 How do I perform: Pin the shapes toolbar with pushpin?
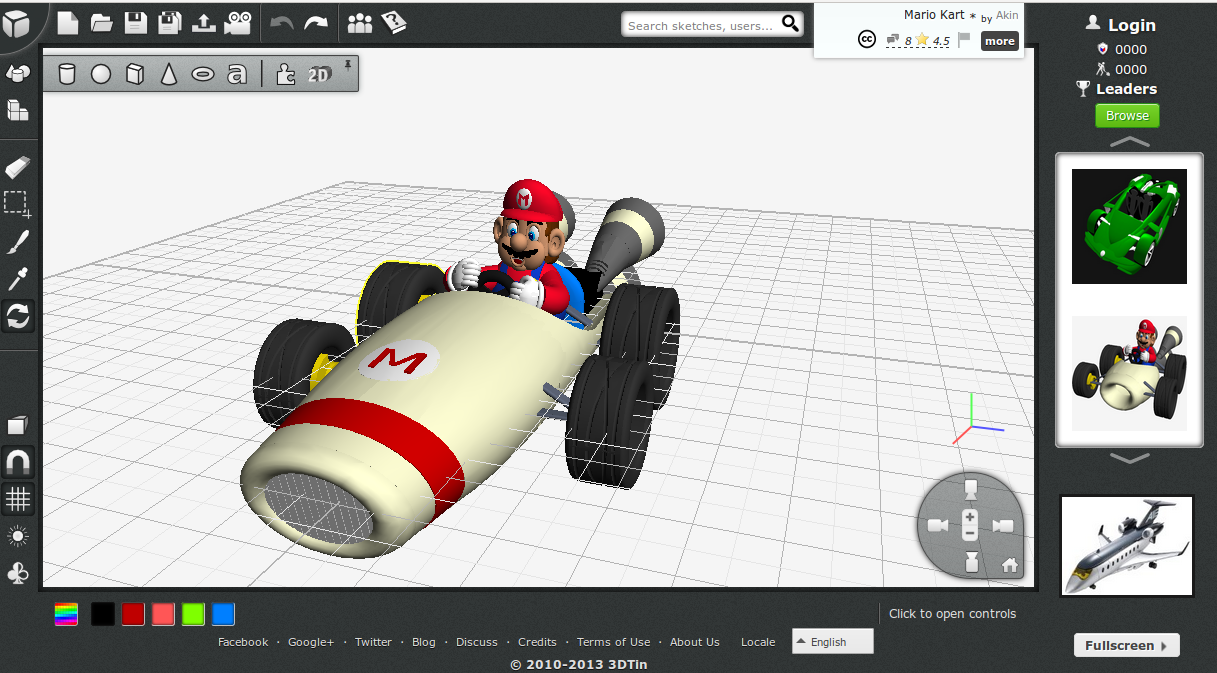pos(348,65)
